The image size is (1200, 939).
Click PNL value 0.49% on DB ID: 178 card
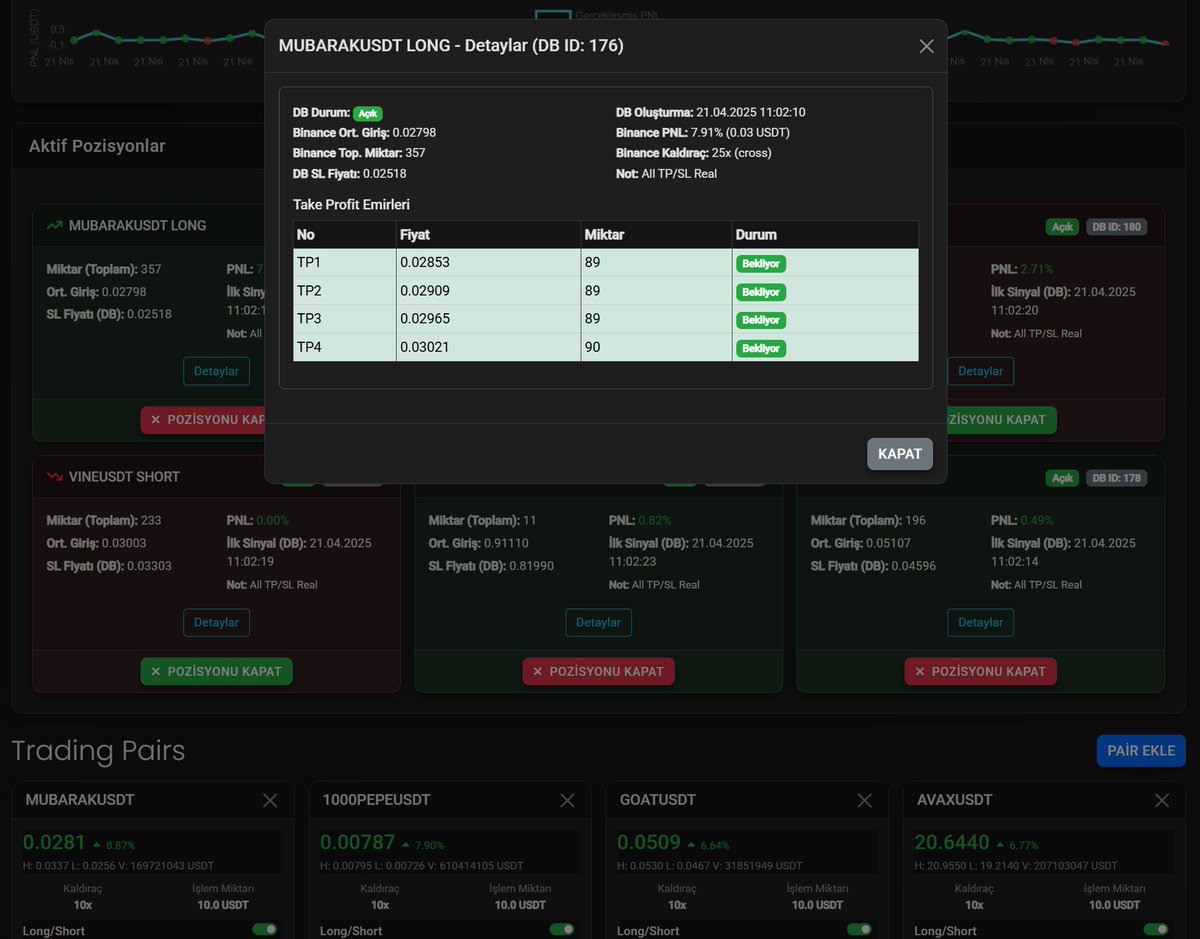(1037, 521)
